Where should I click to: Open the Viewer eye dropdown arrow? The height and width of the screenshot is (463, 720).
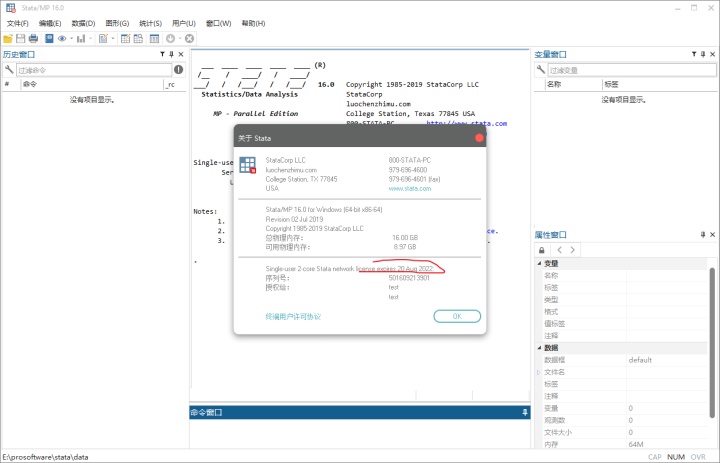[x=71, y=39]
